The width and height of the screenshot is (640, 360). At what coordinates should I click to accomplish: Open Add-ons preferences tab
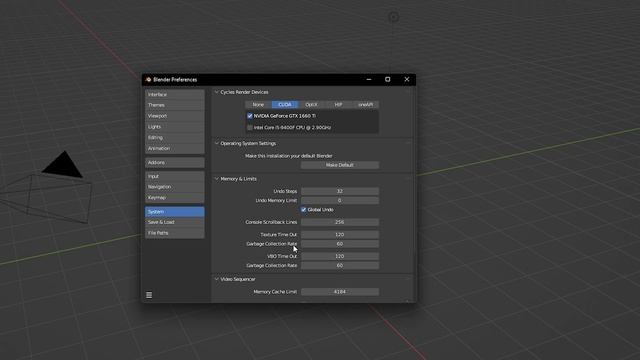coord(175,162)
